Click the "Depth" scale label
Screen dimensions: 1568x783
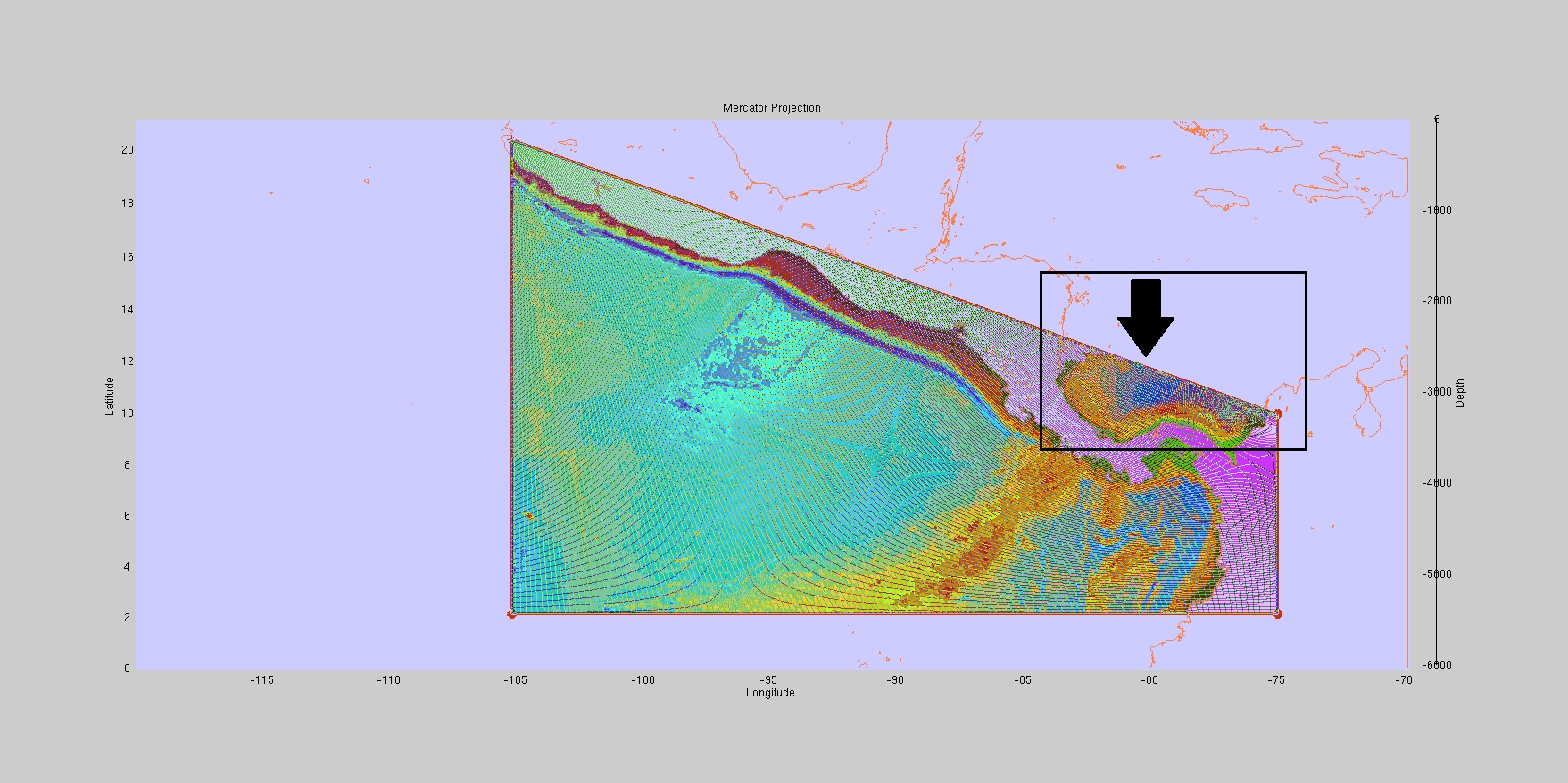click(x=1460, y=393)
